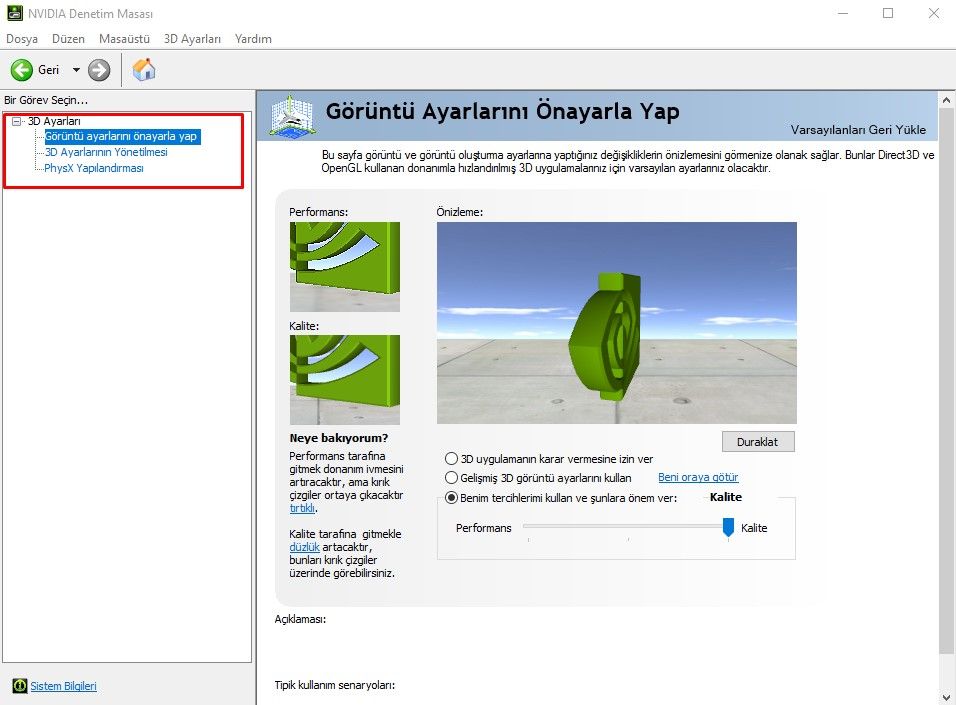Image resolution: width=956 pixels, height=705 pixels.
Task: Click the NVIDIA app icon in title bar
Action: pyautogui.click(x=14, y=13)
